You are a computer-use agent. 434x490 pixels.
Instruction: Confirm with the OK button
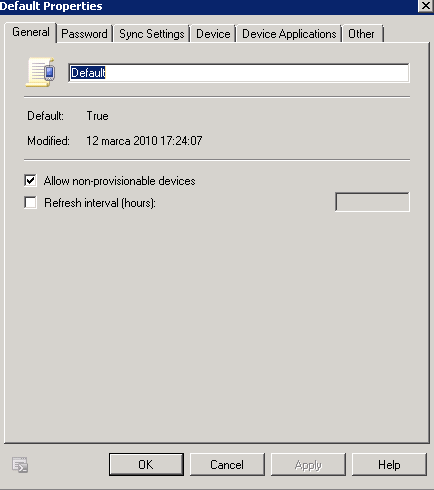[146, 464]
